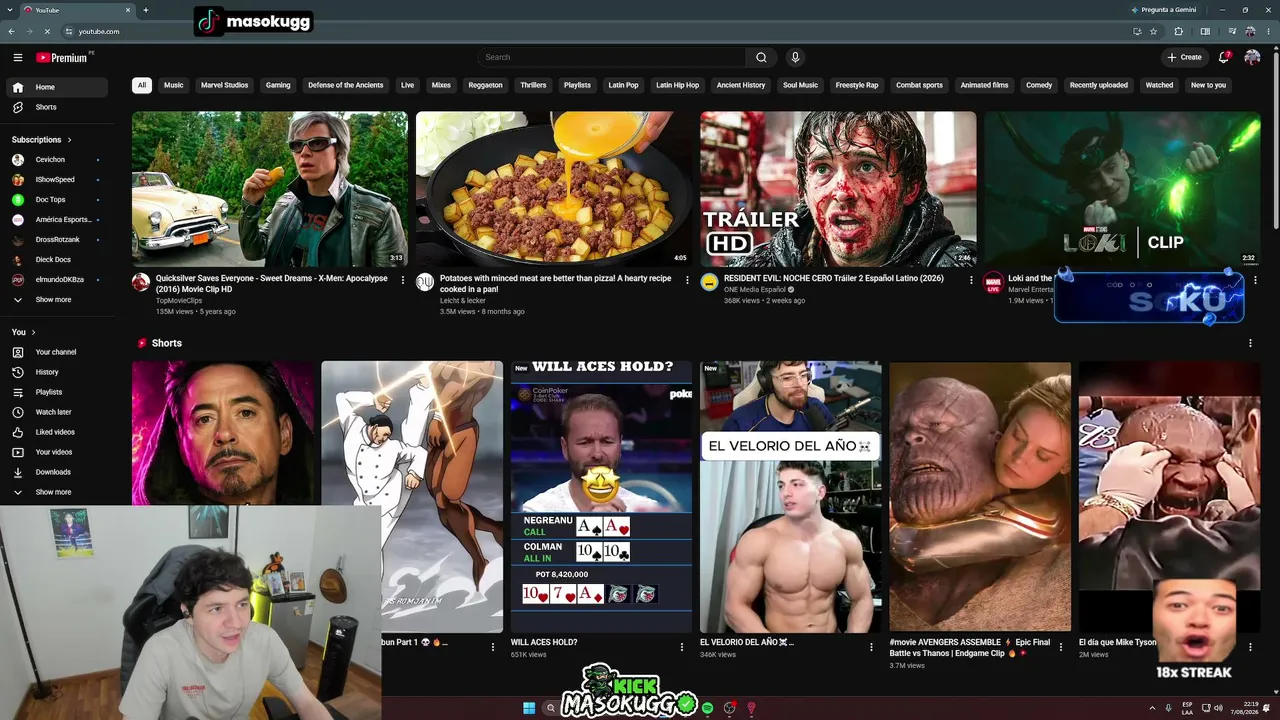The width and height of the screenshot is (1280, 720).
Task: Open Spotify from the taskbar
Action: pos(707,708)
